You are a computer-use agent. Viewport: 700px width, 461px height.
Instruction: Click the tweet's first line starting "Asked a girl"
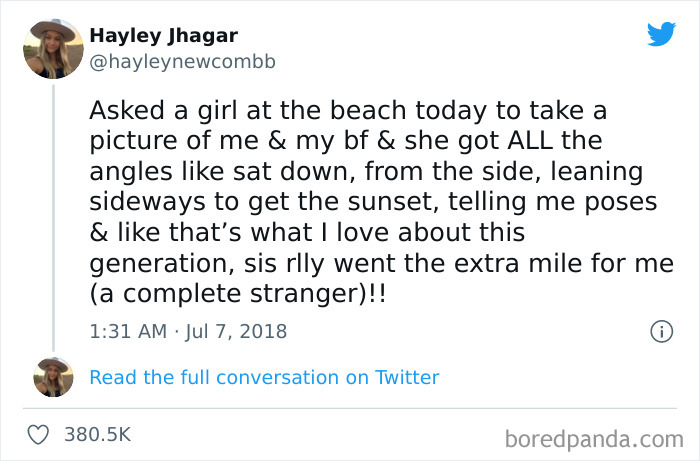[347, 109]
